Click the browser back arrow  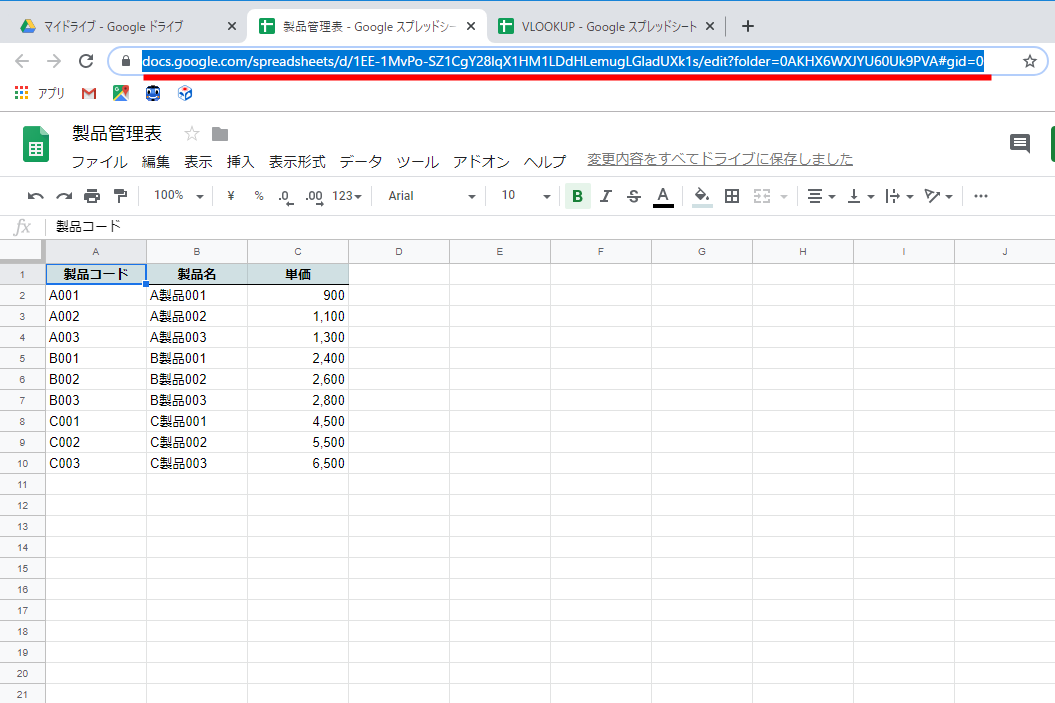pos(22,61)
